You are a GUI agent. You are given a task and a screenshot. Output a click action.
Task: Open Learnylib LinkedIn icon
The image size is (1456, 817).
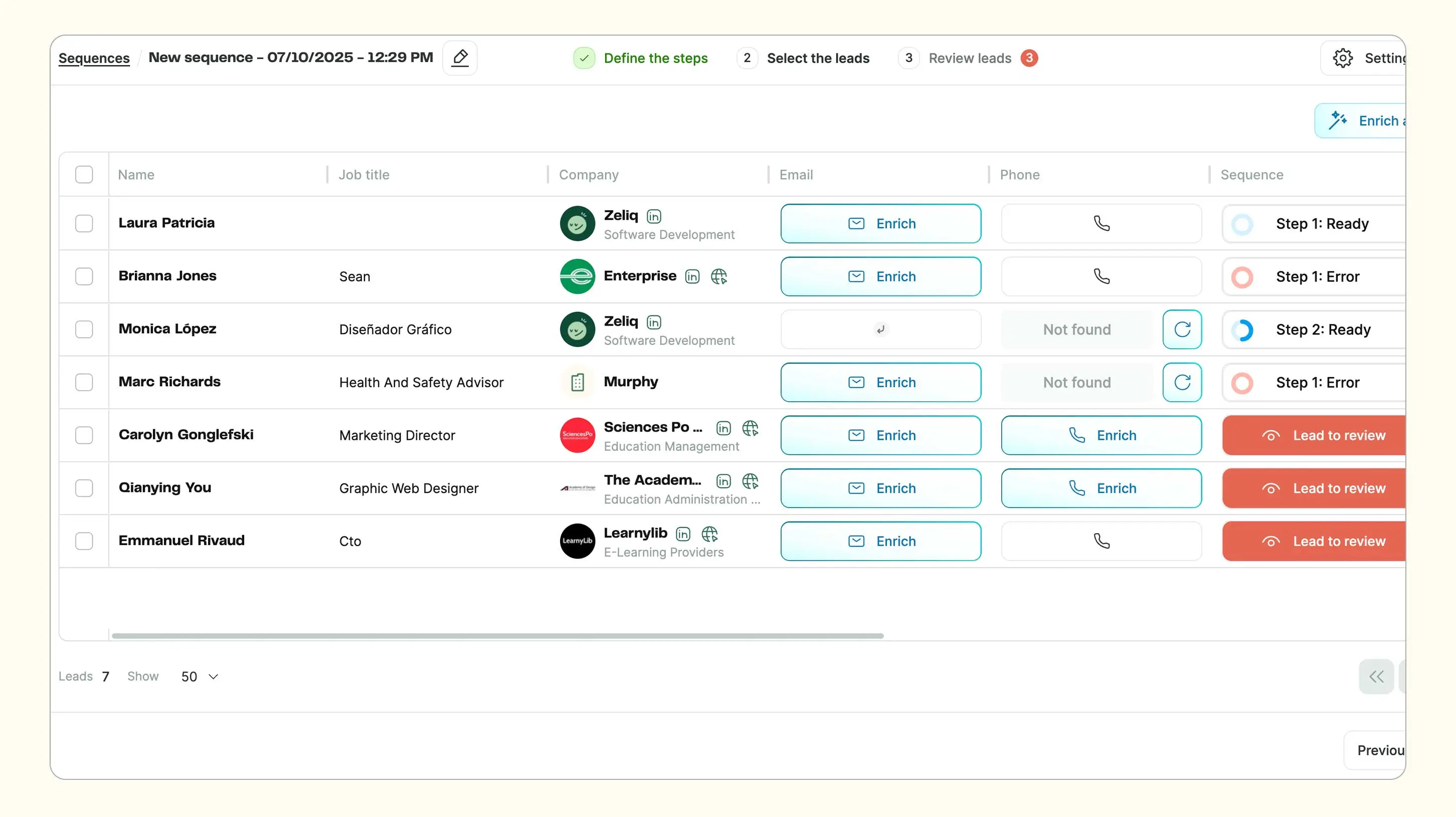pyautogui.click(x=683, y=534)
